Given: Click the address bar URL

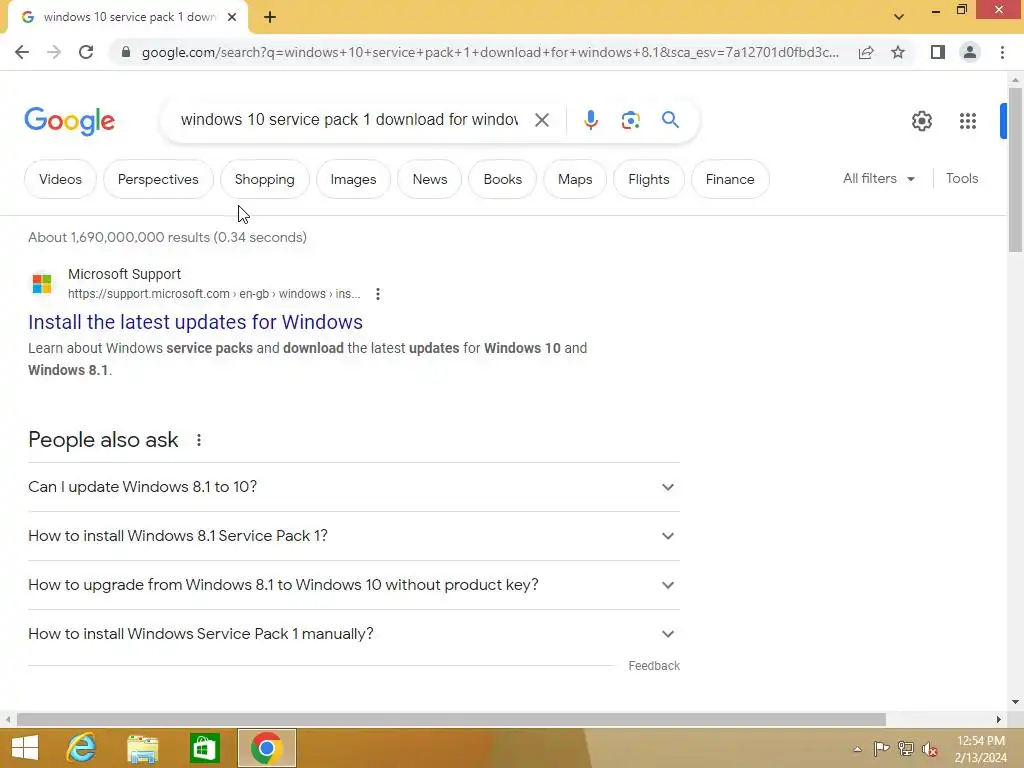Looking at the screenshot, I should [x=490, y=52].
